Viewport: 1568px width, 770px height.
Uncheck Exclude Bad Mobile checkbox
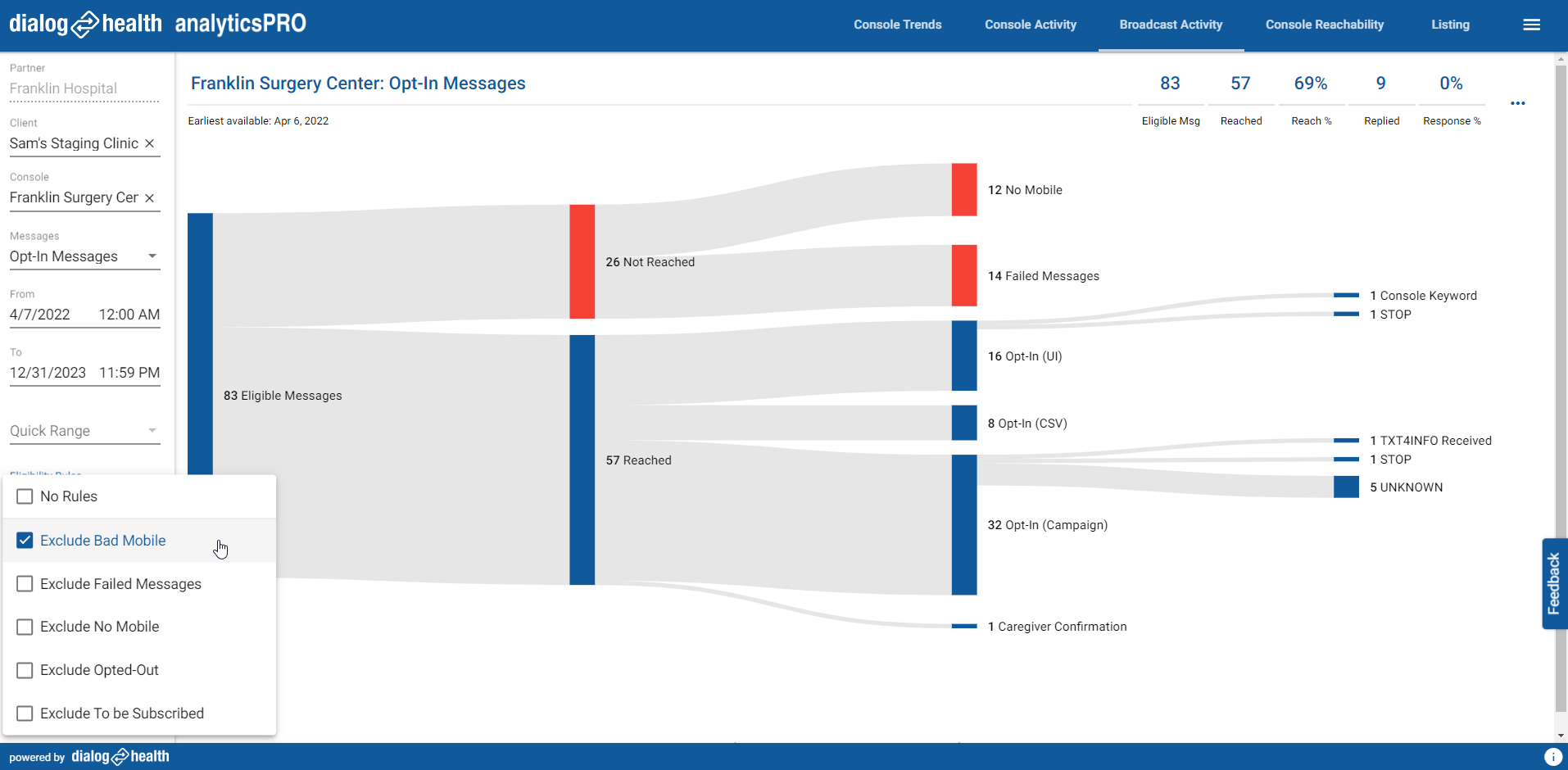click(x=25, y=541)
